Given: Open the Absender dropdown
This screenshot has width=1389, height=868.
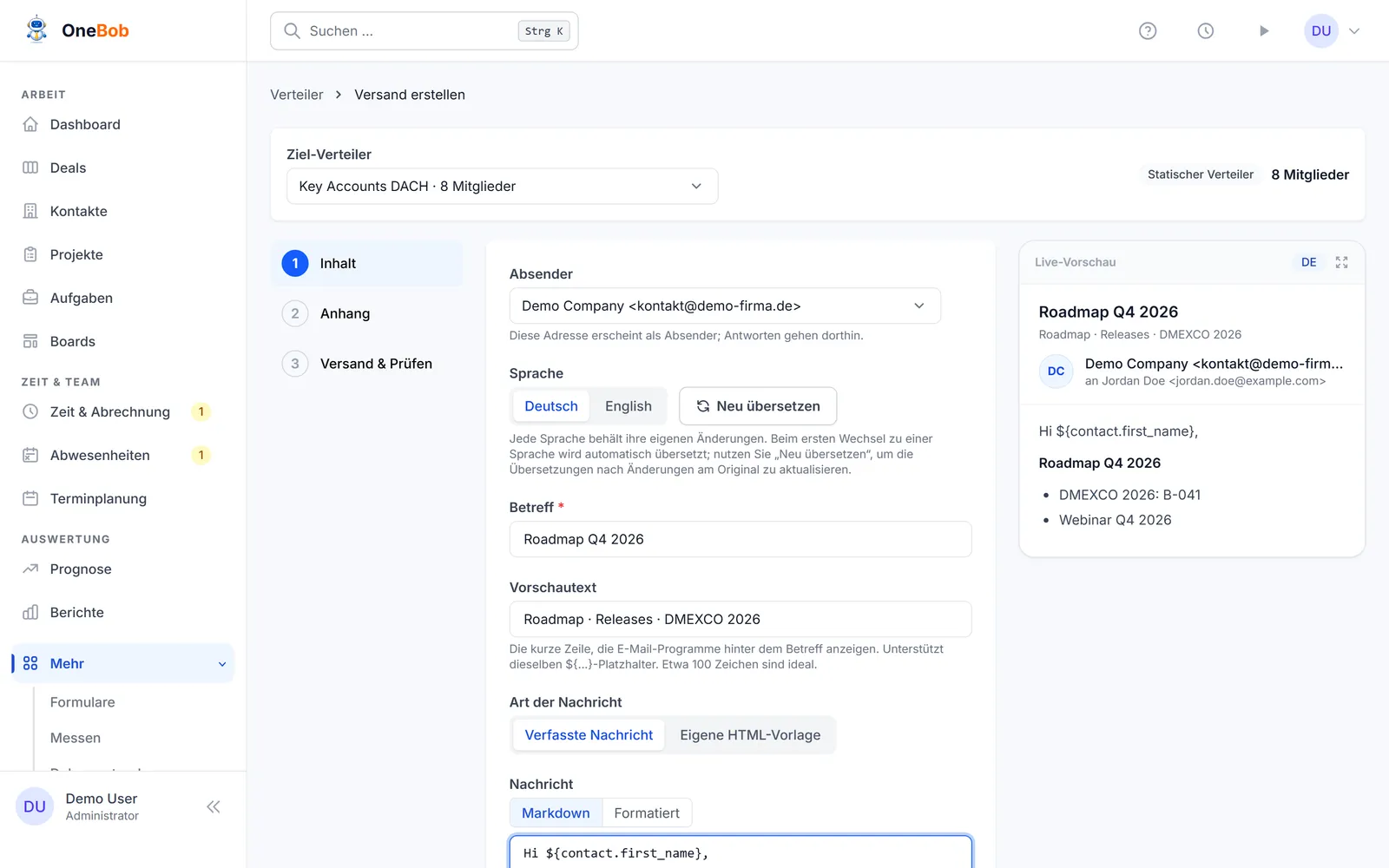Looking at the screenshot, I should tap(725, 306).
